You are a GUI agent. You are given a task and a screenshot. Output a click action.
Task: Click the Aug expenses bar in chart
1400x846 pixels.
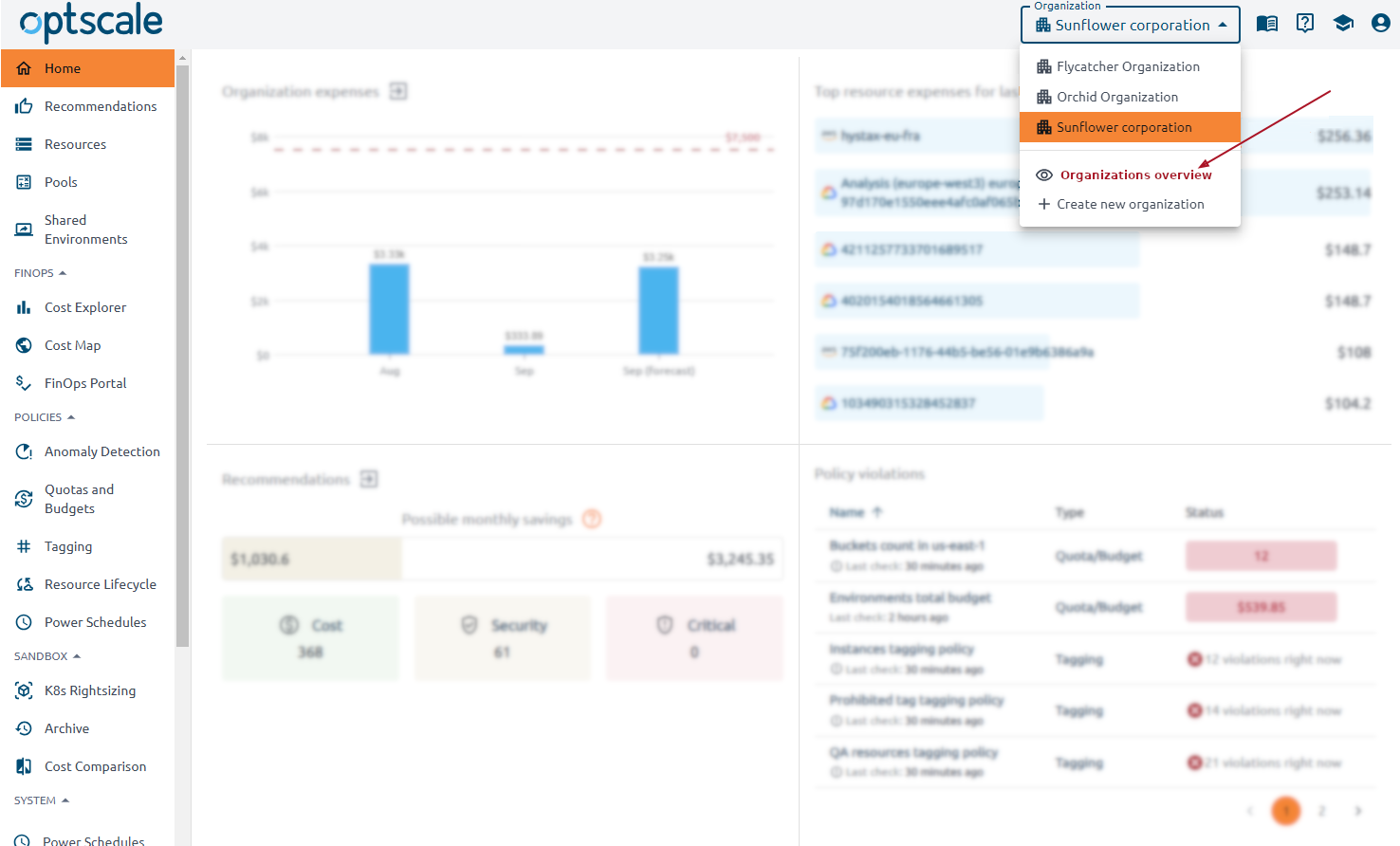tap(389, 309)
